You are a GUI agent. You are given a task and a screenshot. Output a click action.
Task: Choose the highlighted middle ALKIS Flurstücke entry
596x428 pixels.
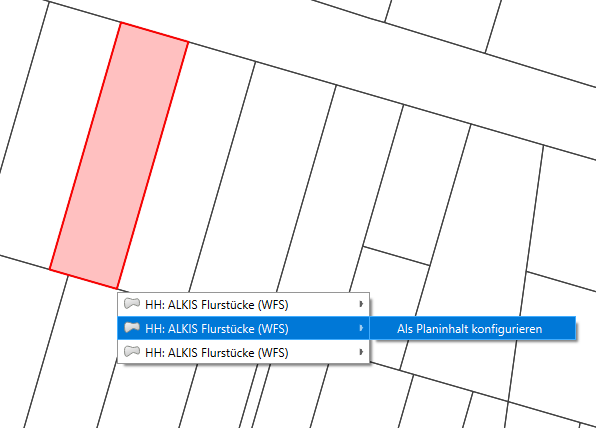tap(243, 328)
